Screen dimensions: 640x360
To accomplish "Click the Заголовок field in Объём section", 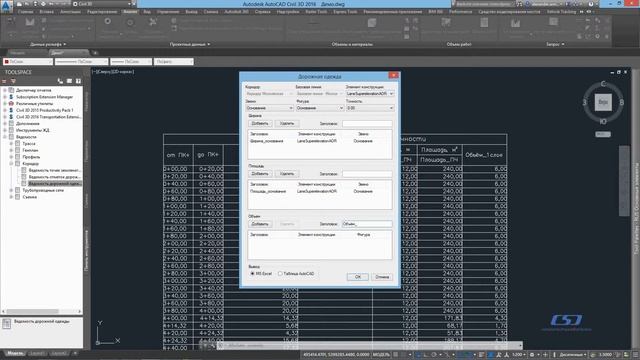I will point(367,224).
